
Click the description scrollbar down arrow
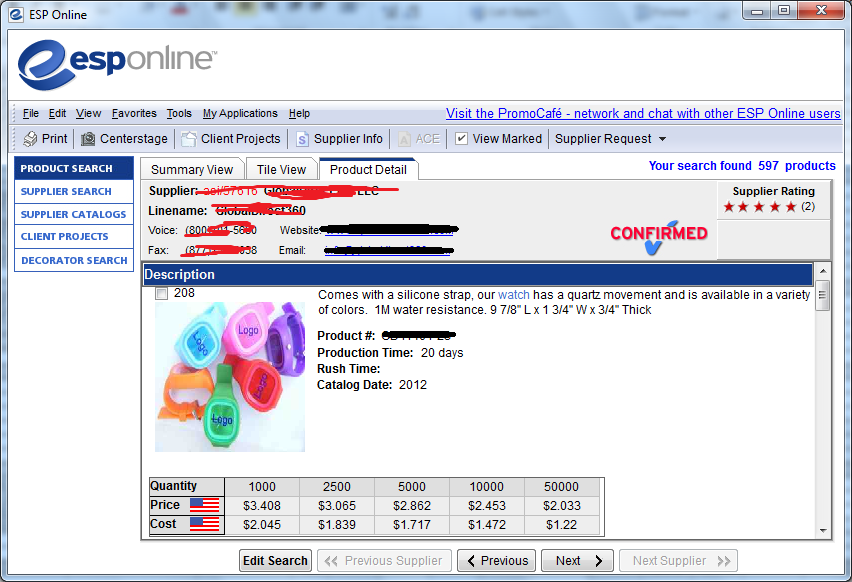pyautogui.click(x=823, y=531)
